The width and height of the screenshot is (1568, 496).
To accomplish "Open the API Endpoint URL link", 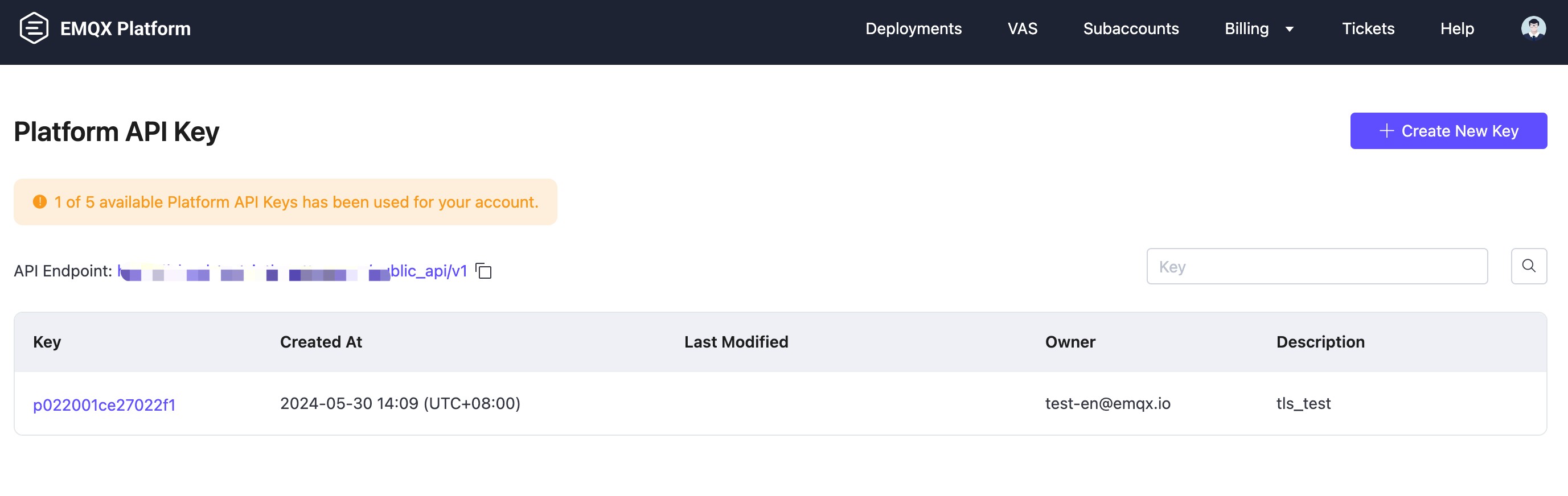I will point(292,271).
